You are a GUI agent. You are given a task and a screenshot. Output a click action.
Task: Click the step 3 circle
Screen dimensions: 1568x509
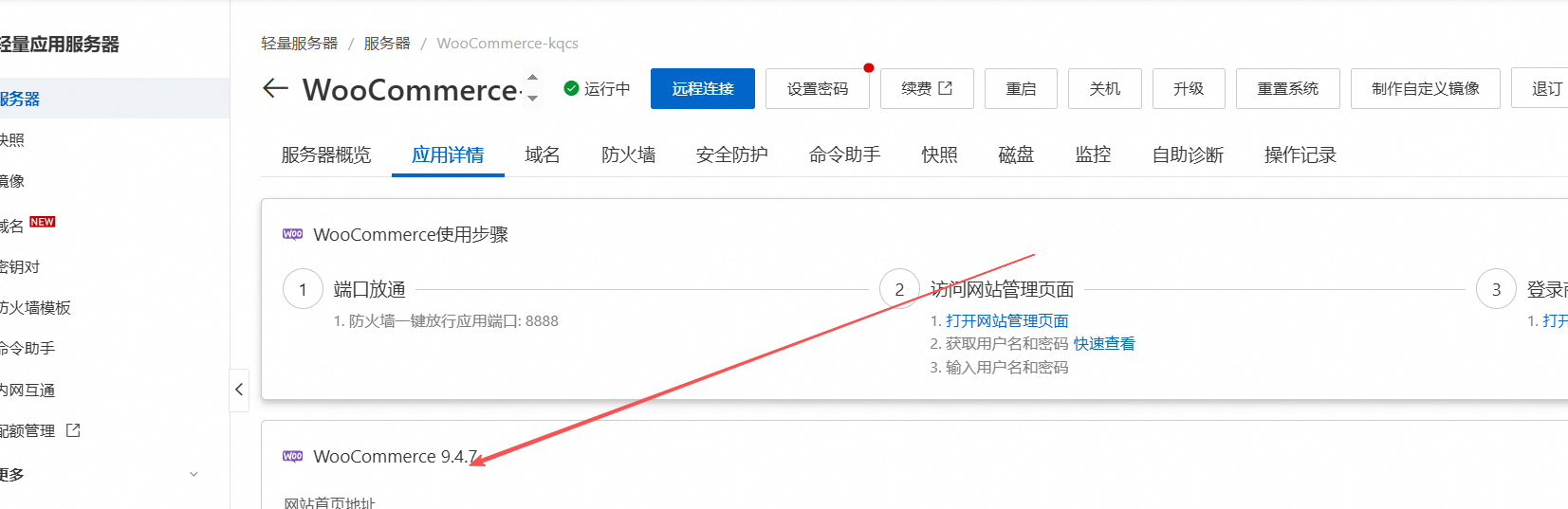click(x=1496, y=289)
